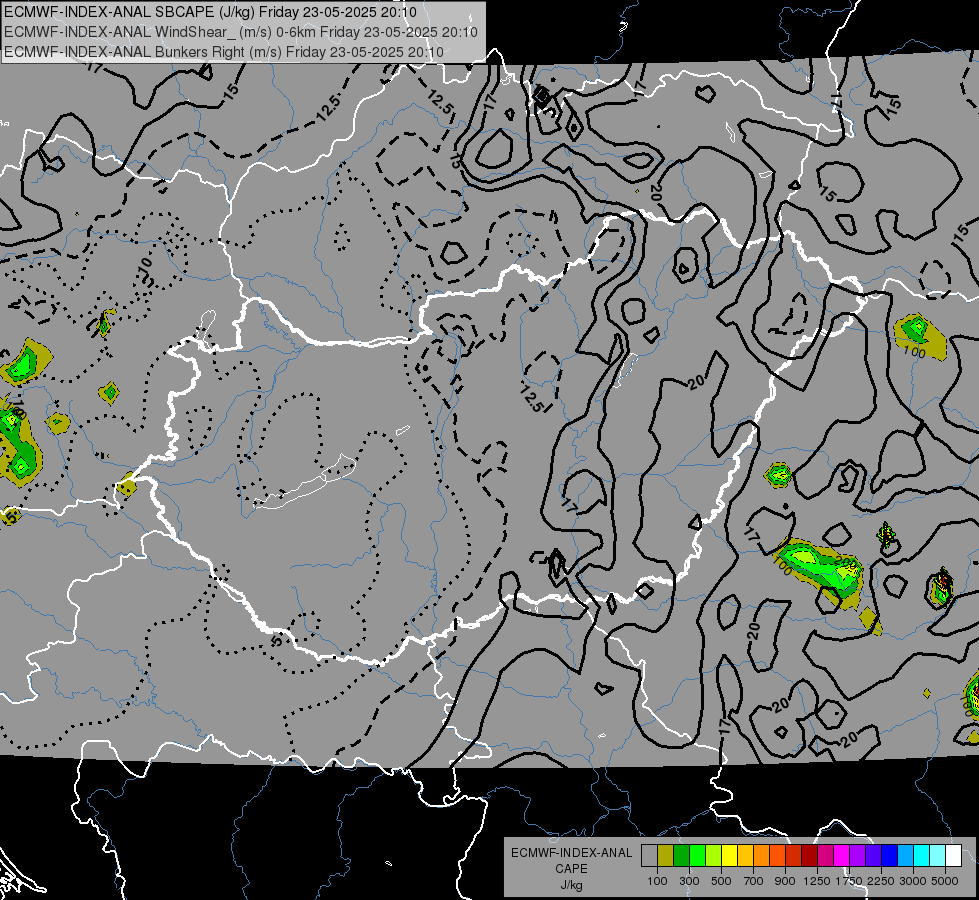Select the dark maroon legend swatch

coord(809,856)
